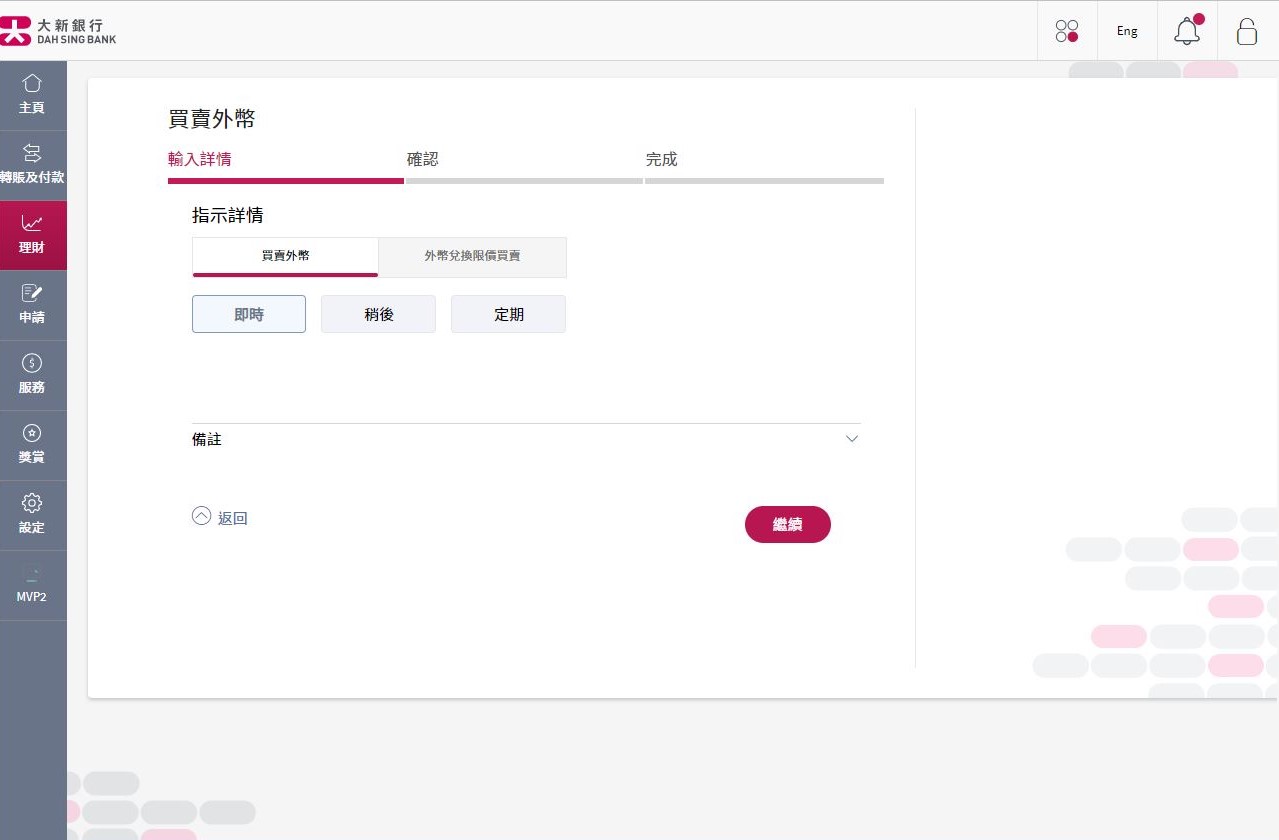Switch language to Eng
The height and width of the screenshot is (840, 1279).
tap(1127, 31)
